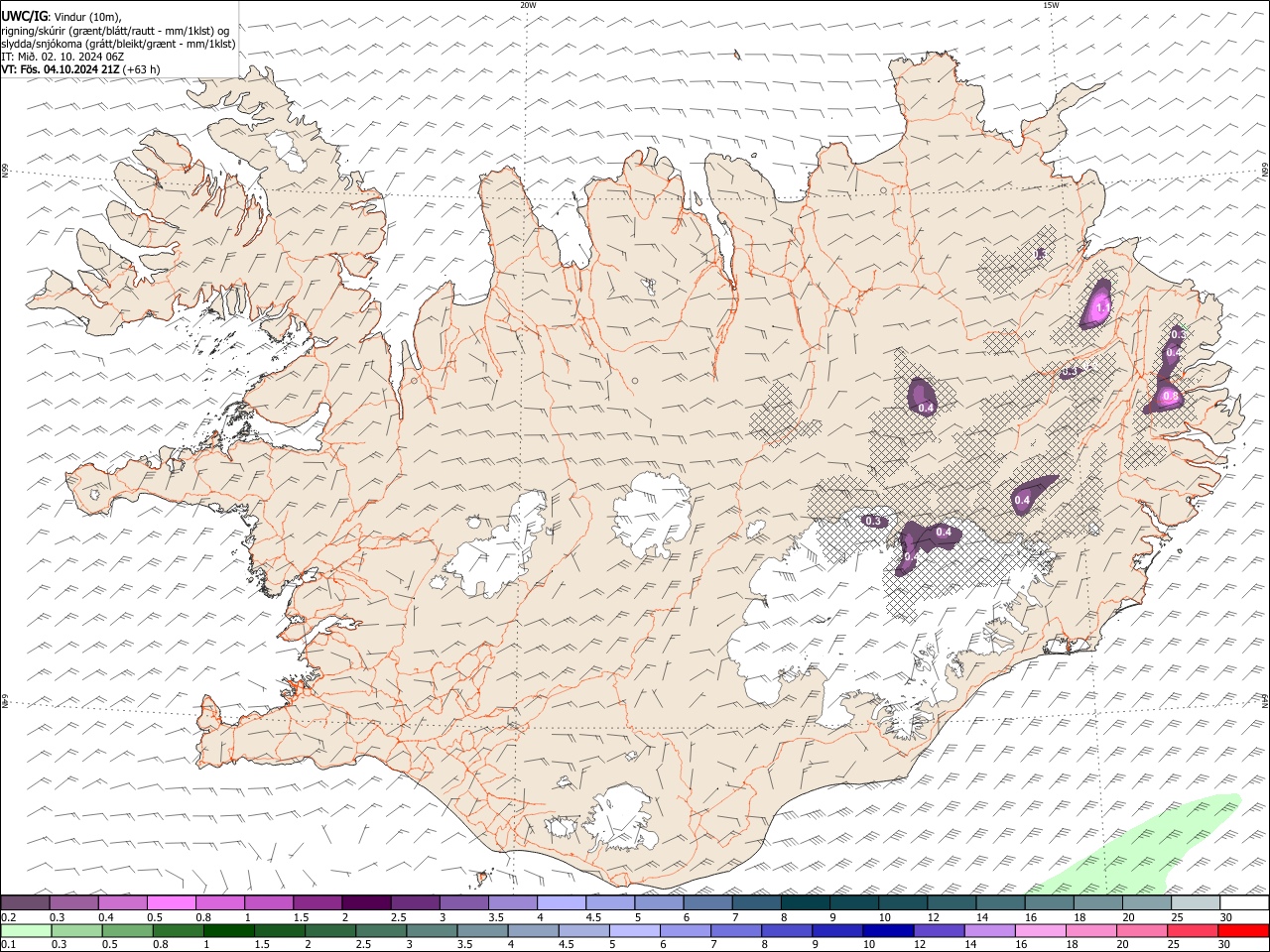1270x952 pixels.
Task: Click the slydda/snjókoma legend description line
Action: click(118, 44)
